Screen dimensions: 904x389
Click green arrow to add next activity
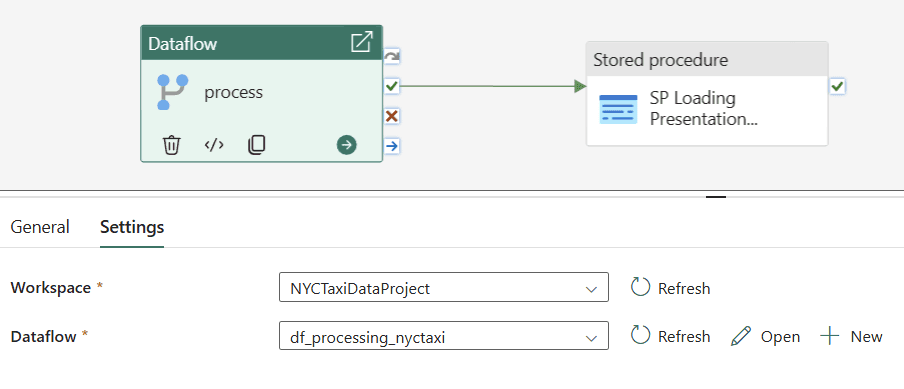point(346,145)
